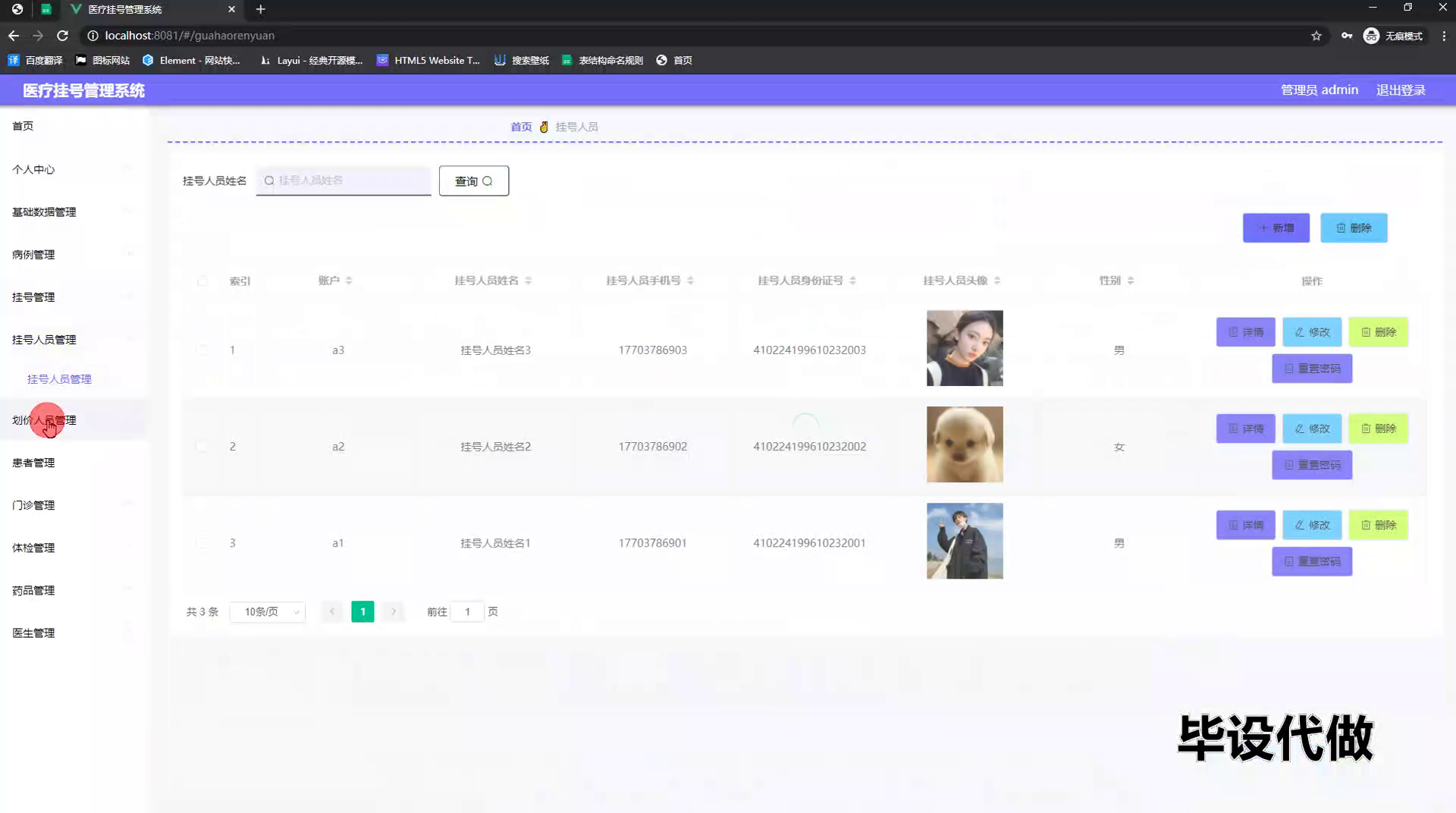1456x813 pixels.
Task: Click 详情 for row a1
Action: pos(1246,525)
